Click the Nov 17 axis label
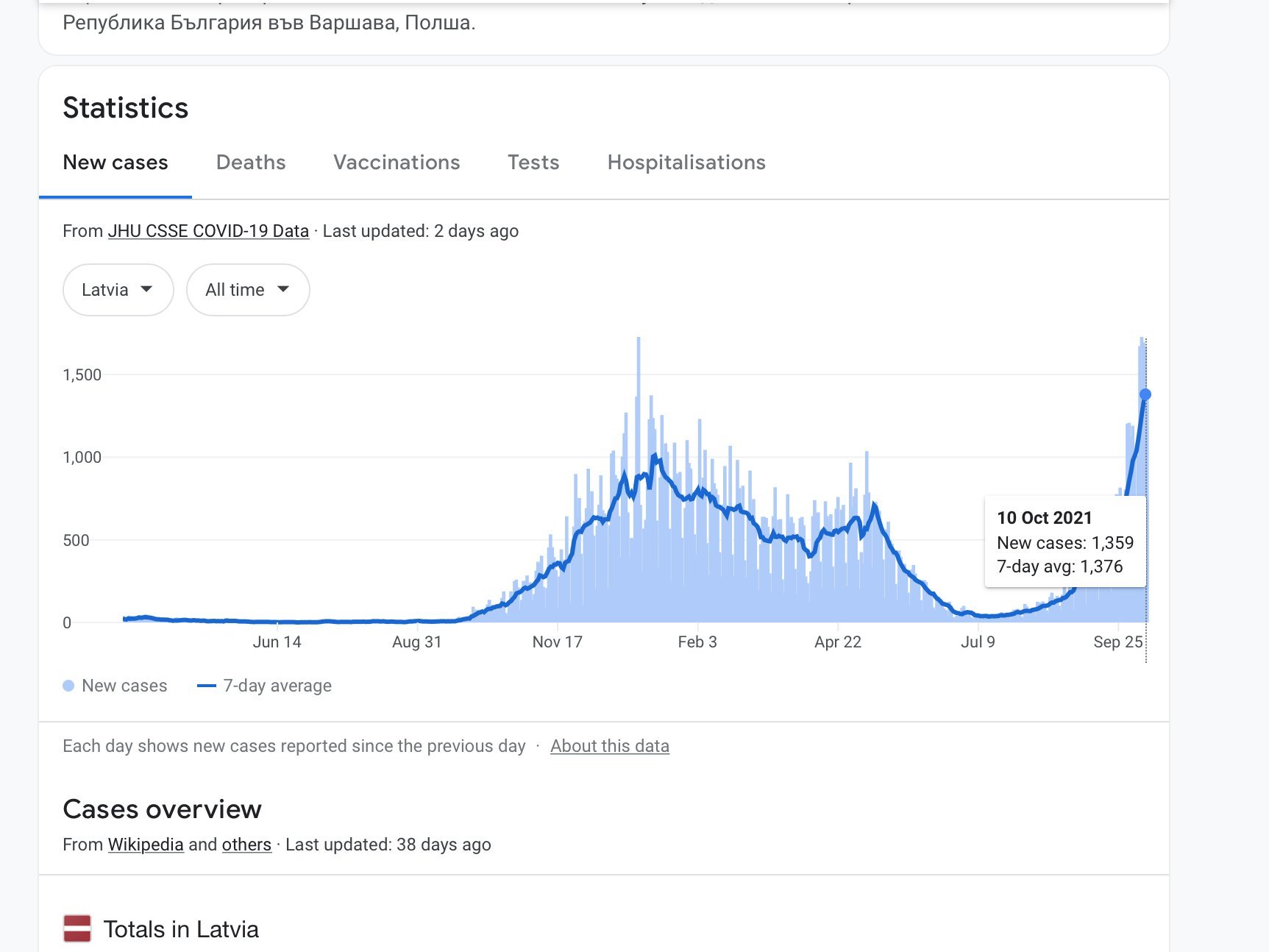 (557, 642)
